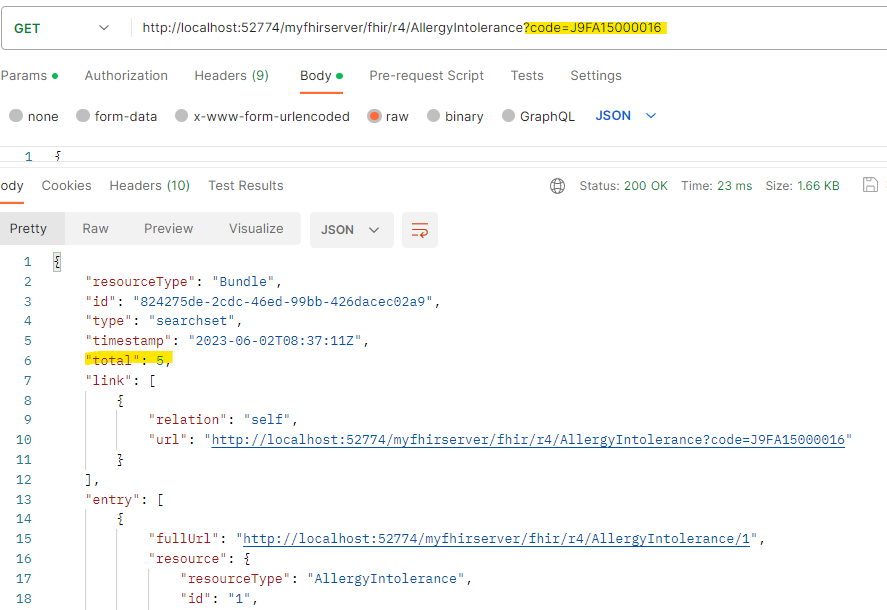This screenshot has width=887, height=610.
Task: Save the response using the save icon
Action: coord(870,184)
